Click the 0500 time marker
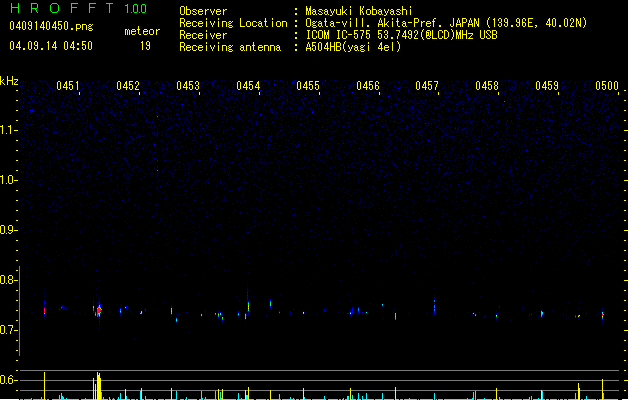The height and width of the screenshot is (400, 629). point(607,86)
